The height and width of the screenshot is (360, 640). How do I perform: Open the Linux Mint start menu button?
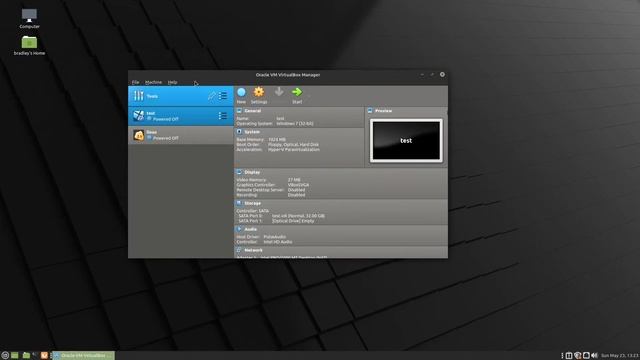pos(5,356)
